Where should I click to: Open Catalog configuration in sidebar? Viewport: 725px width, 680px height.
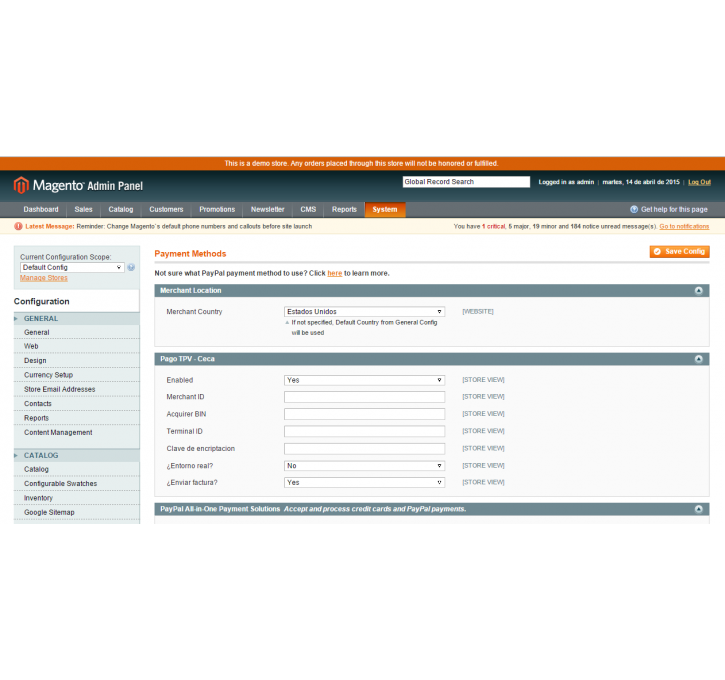click(x=37, y=469)
